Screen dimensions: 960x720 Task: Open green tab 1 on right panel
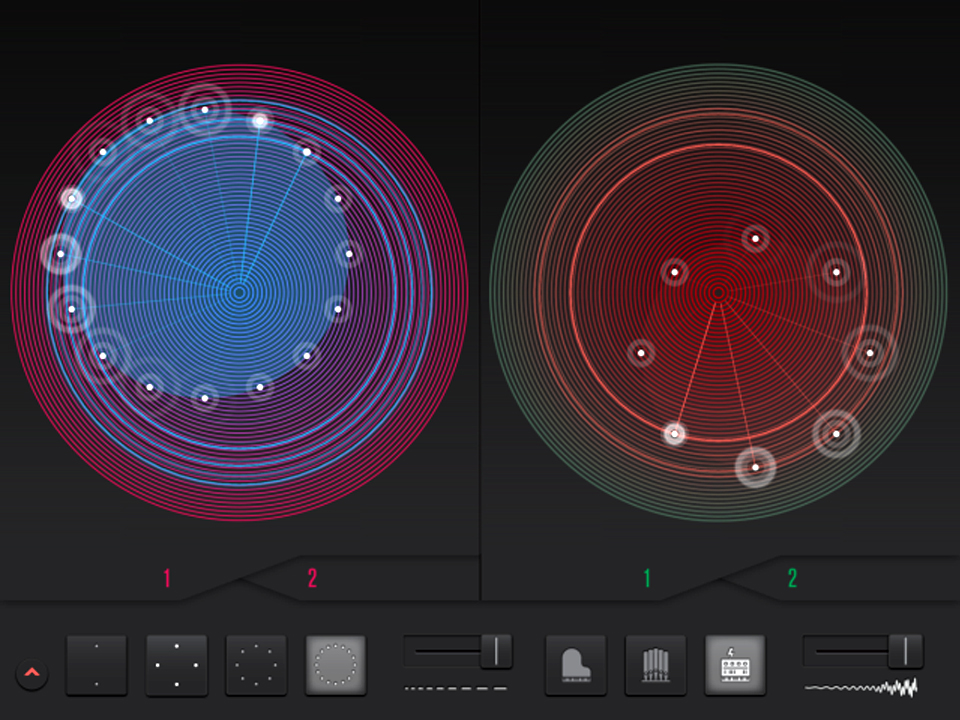pos(647,578)
